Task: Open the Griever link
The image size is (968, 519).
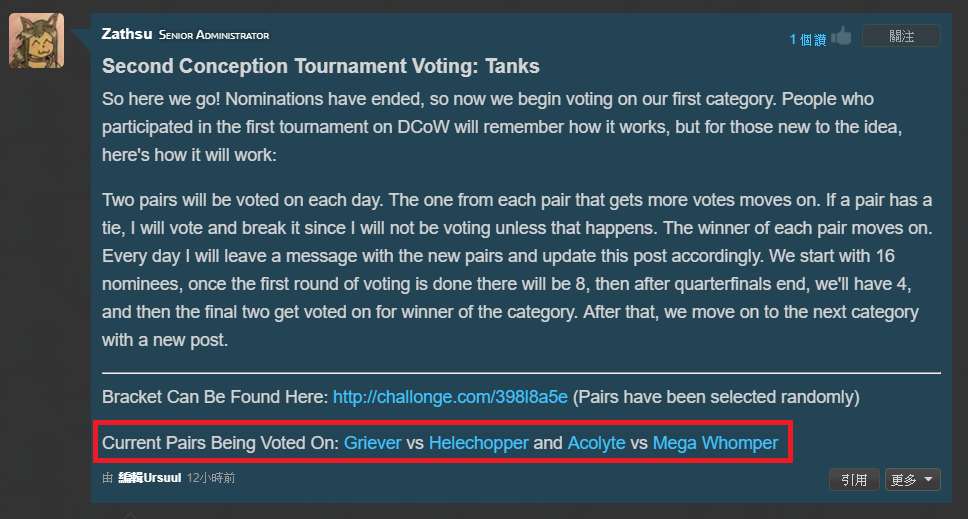Action: coord(373,442)
